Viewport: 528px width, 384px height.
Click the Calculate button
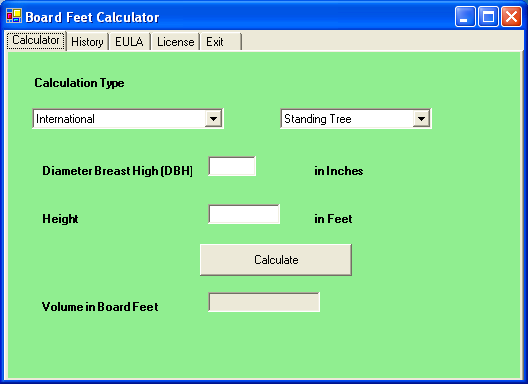[276, 260]
